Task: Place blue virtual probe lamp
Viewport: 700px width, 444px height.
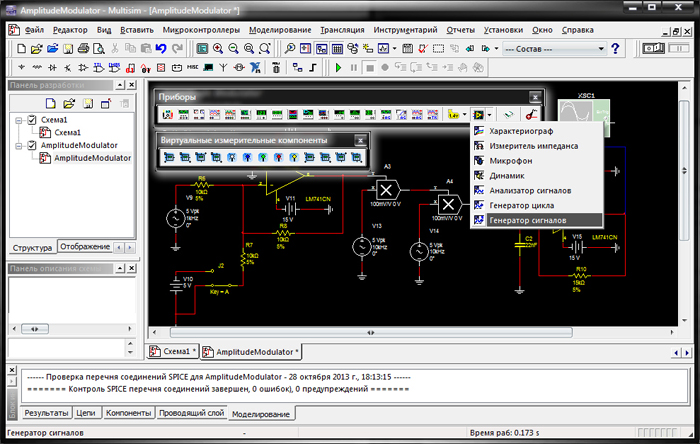Action: (247, 158)
